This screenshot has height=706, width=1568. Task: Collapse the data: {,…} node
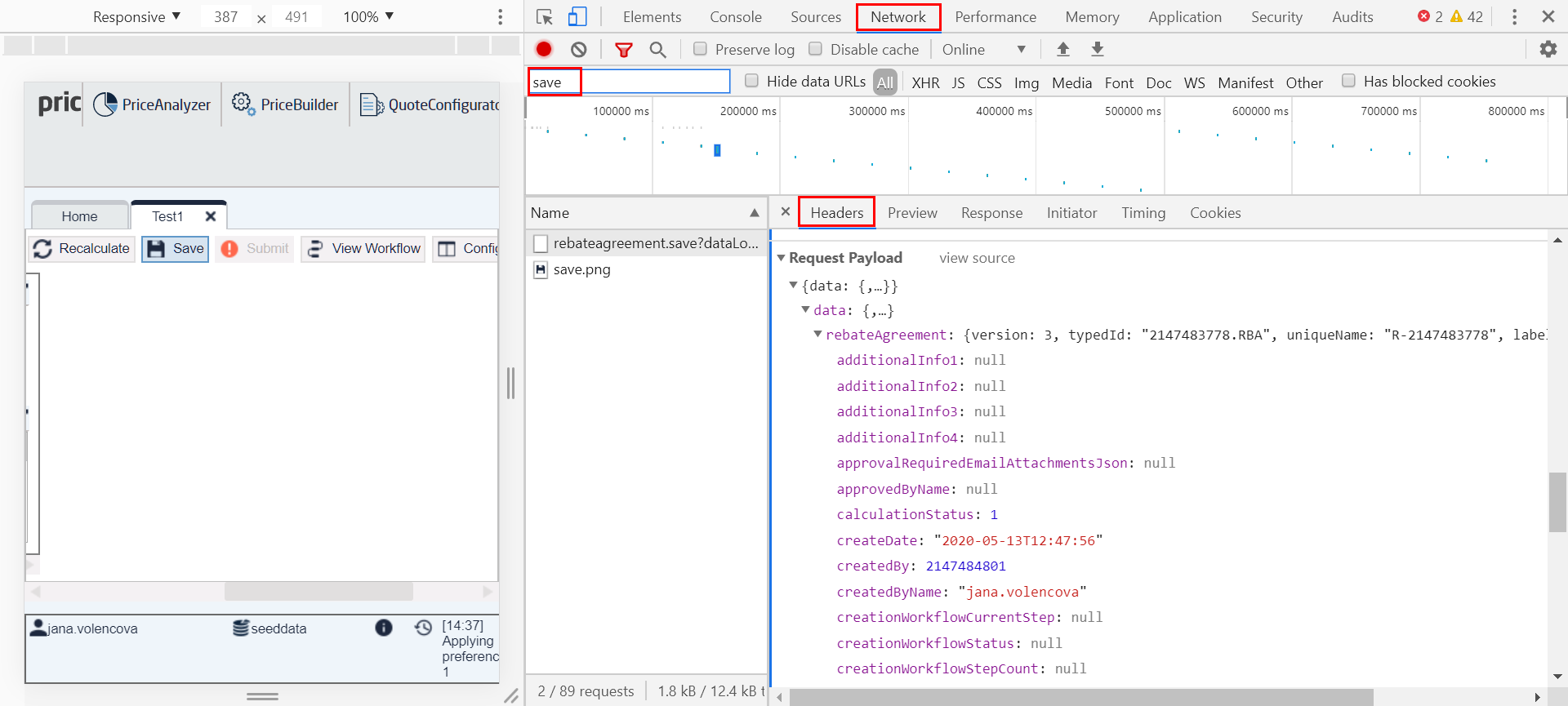click(805, 309)
